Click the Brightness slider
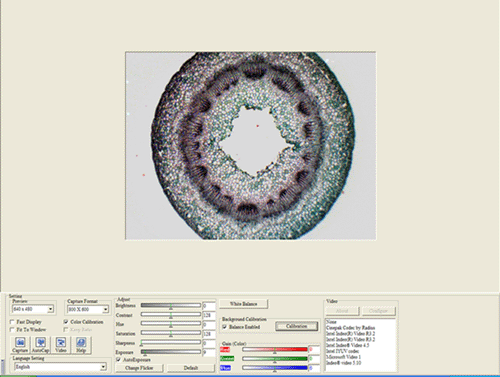 coord(171,305)
